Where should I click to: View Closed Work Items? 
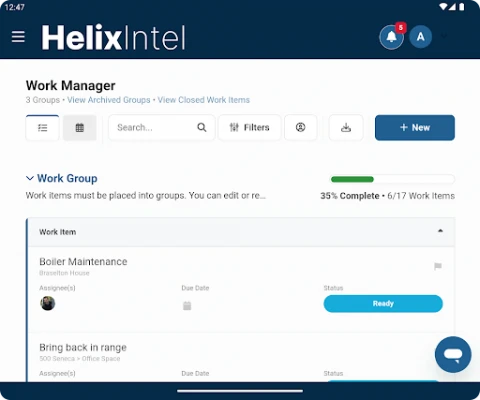(204, 100)
